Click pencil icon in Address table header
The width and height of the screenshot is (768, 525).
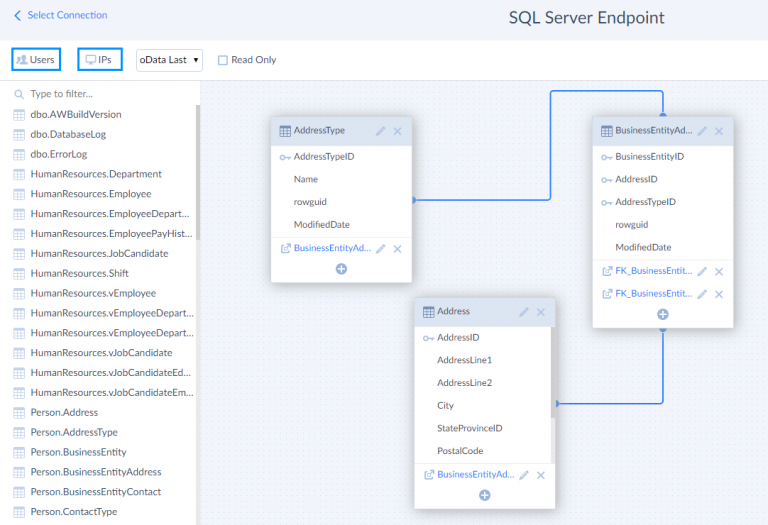(x=524, y=312)
